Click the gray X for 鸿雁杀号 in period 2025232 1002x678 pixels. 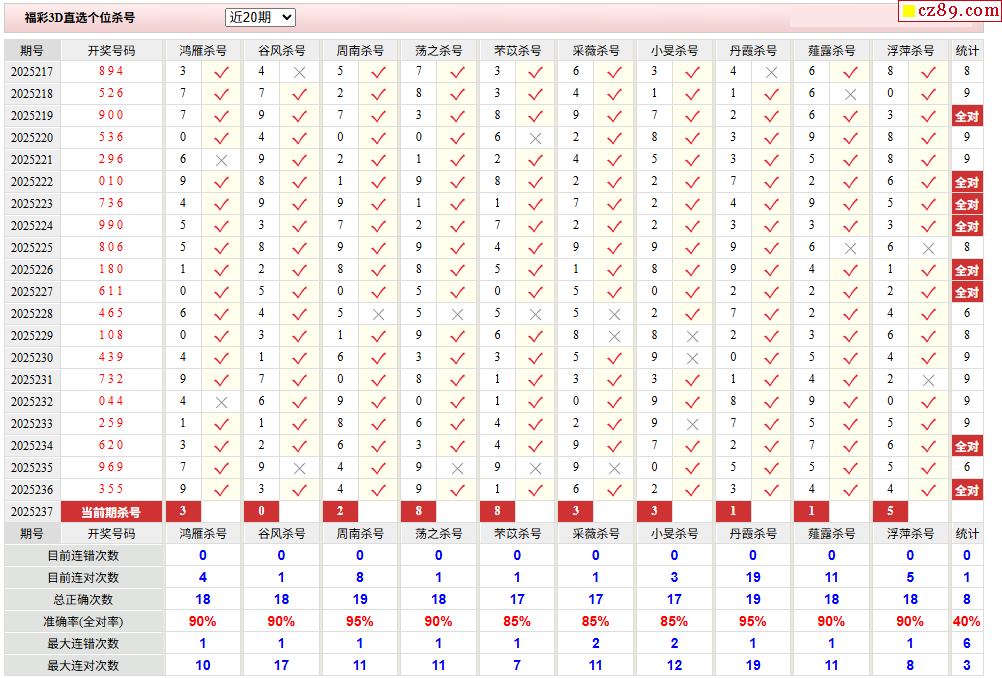coord(221,403)
